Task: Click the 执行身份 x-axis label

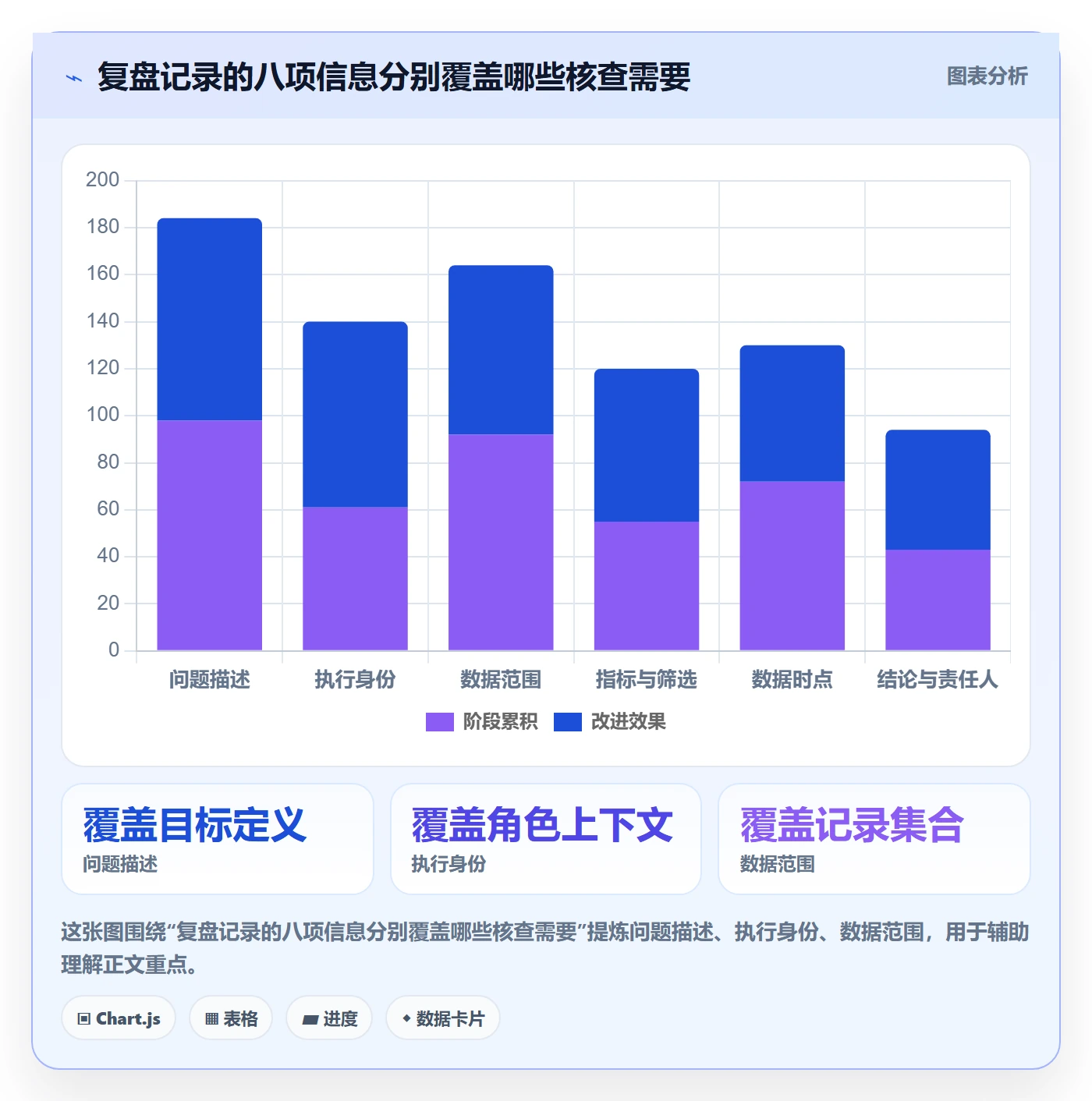Action: click(x=355, y=680)
